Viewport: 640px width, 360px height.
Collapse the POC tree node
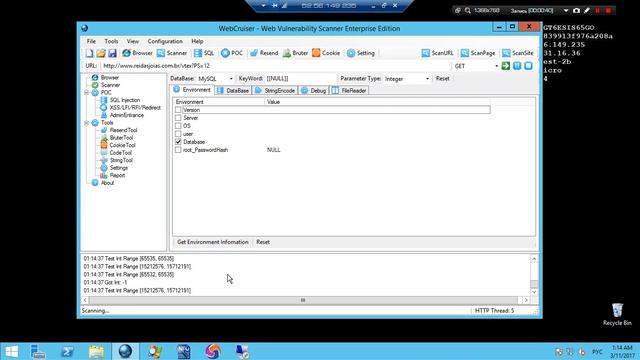click(87, 93)
